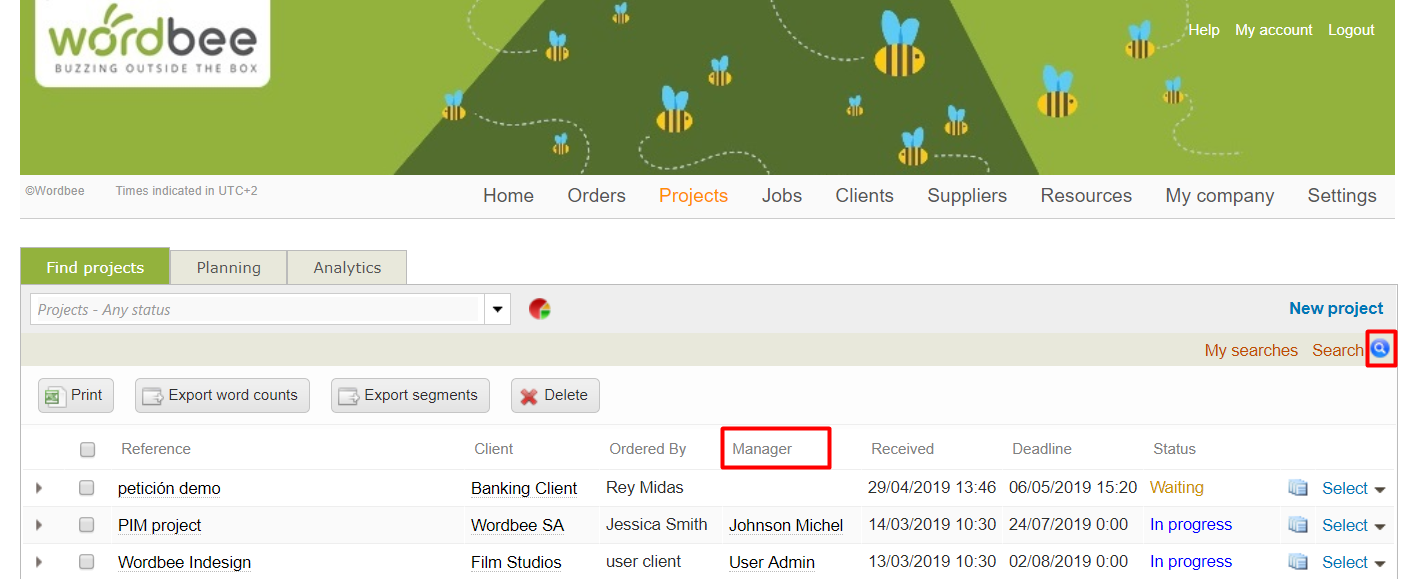Go to the Suppliers menu
This screenshot has width=1402, height=579.
point(966,196)
